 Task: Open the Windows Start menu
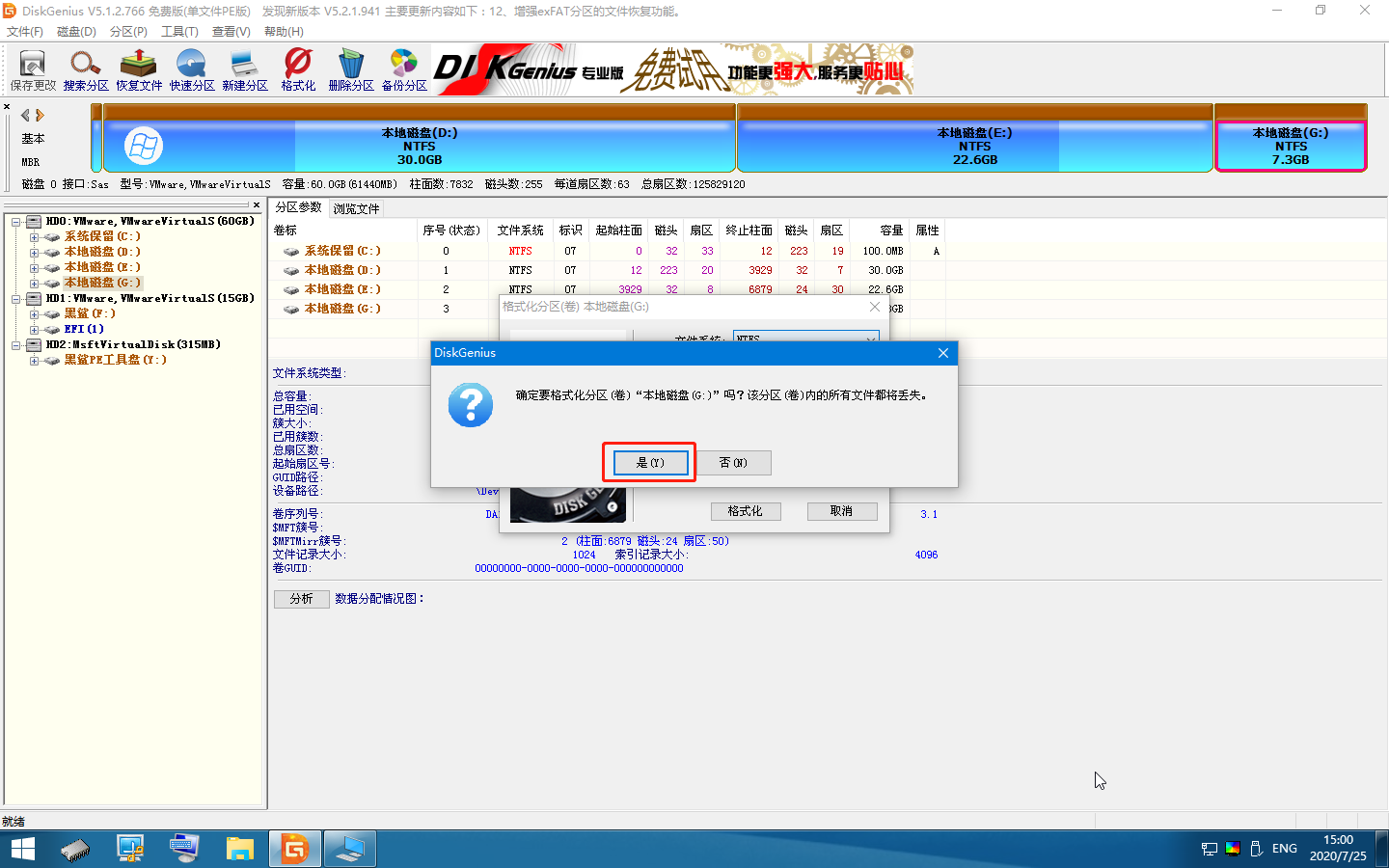[x=22, y=849]
